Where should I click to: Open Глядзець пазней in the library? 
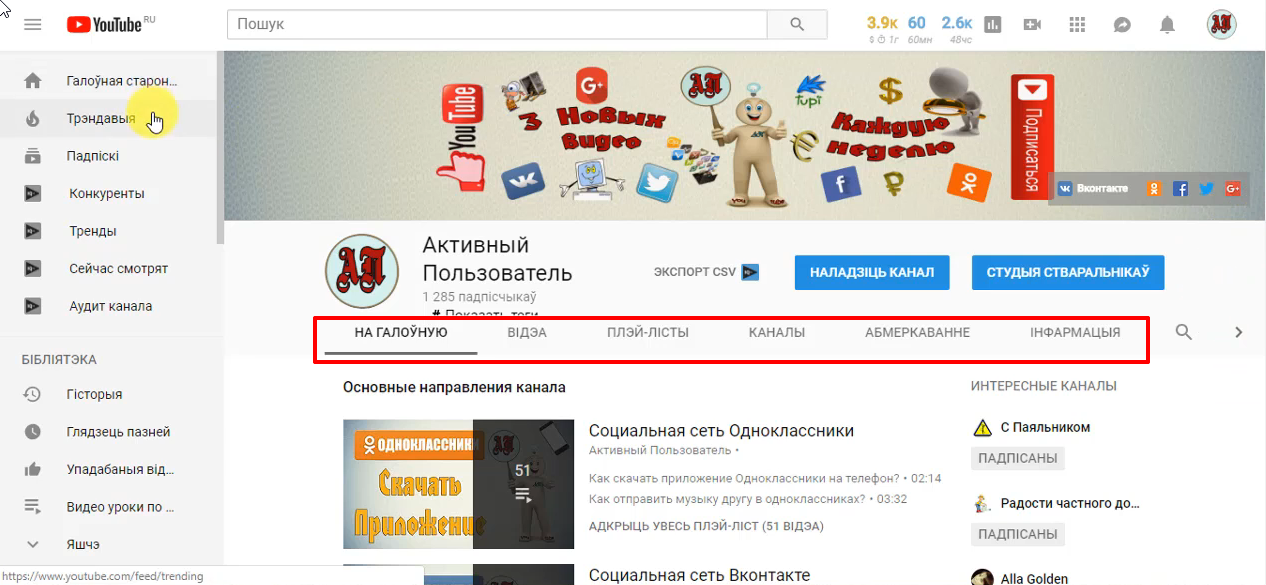(x=108, y=432)
